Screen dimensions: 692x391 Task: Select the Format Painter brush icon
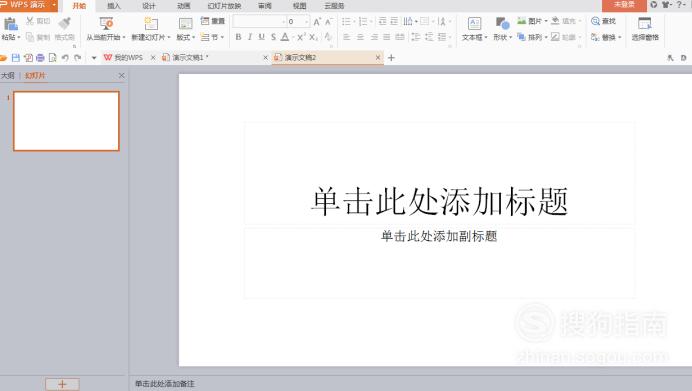coord(64,24)
